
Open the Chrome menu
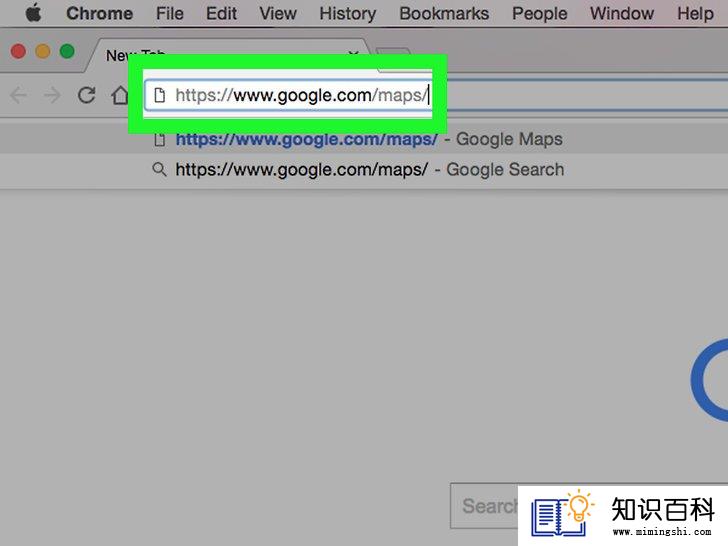point(99,13)
